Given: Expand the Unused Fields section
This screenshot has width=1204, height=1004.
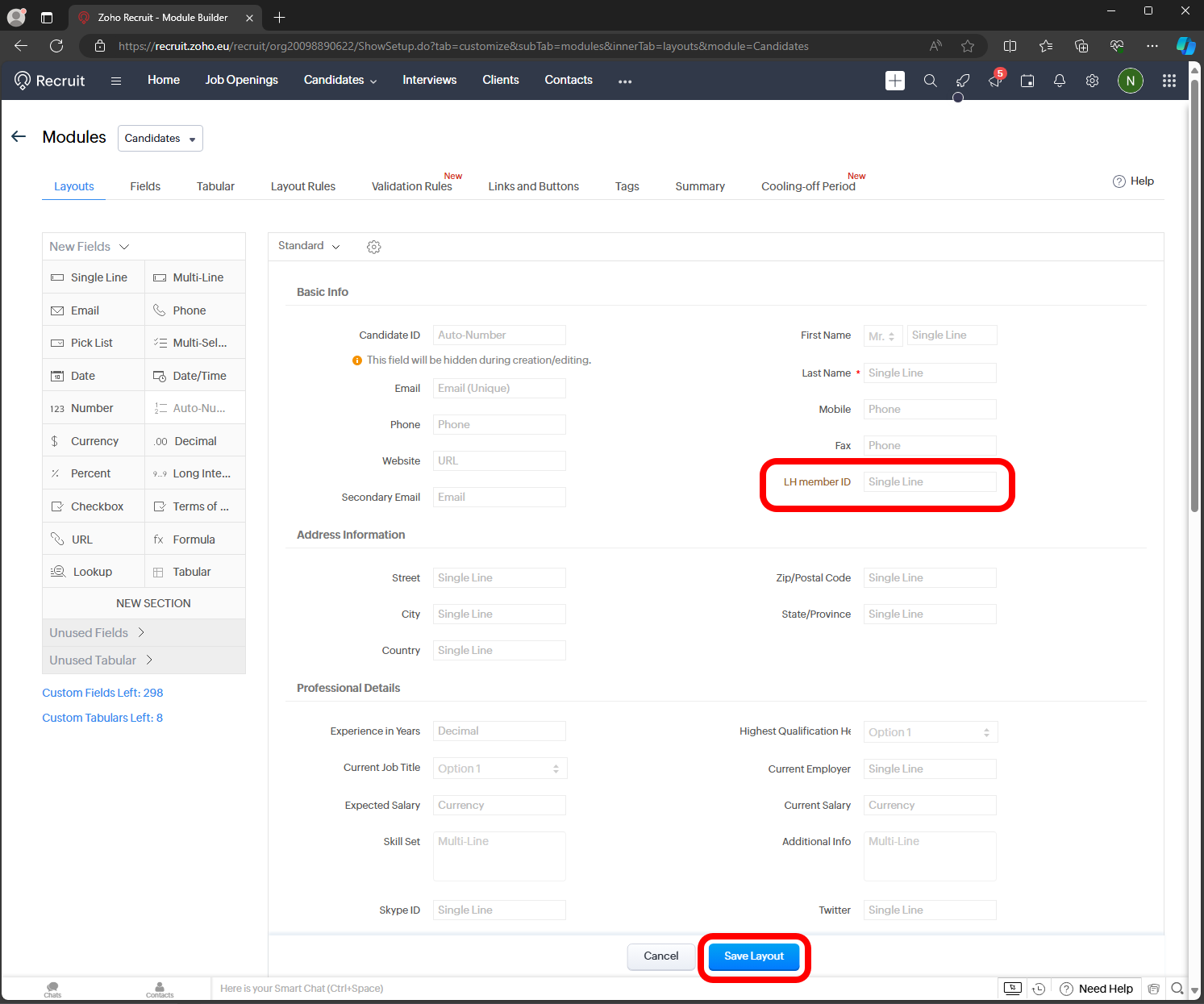Looking at the screenshot, I should tap(97, 633).
